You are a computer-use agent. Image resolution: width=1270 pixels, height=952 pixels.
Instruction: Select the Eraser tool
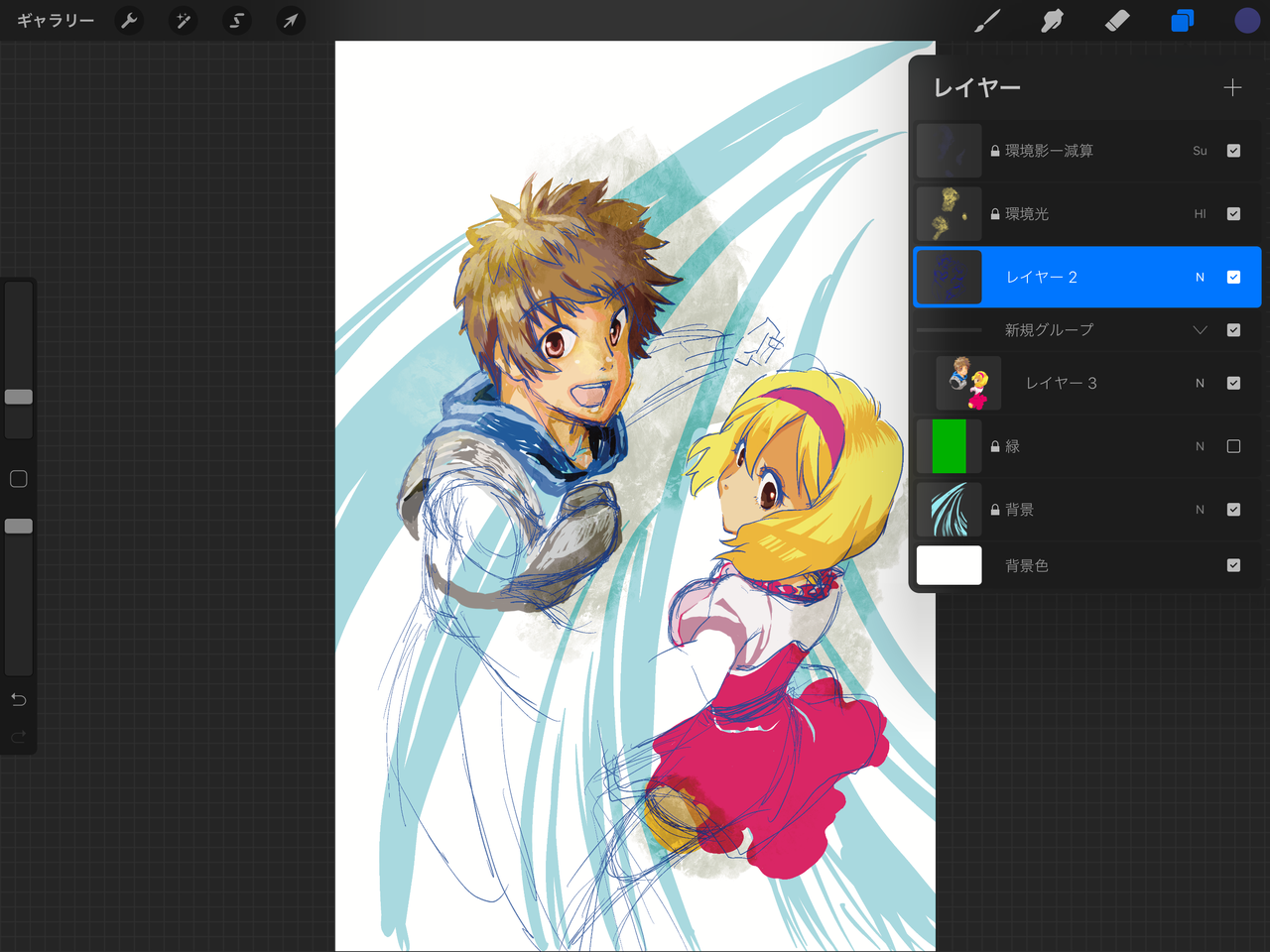pos(1117,21)
